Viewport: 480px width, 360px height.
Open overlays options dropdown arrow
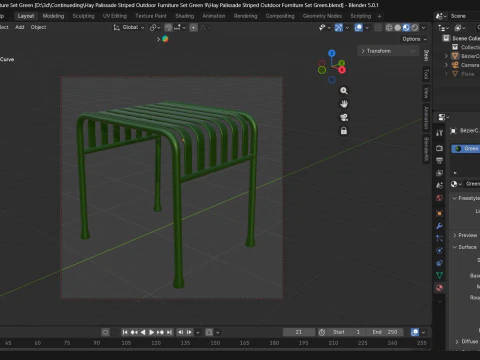point(367,28)
